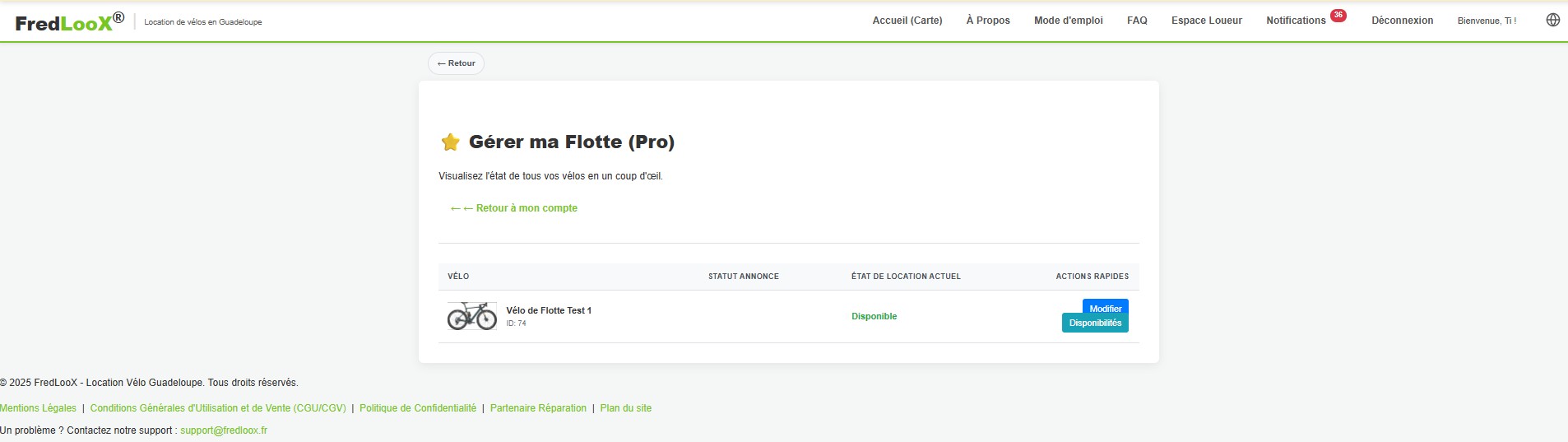The height and width of the screenshot is (442, 1568).
Task: Open Politique de Confidentialité link
Action: click(x=417, y=408)
